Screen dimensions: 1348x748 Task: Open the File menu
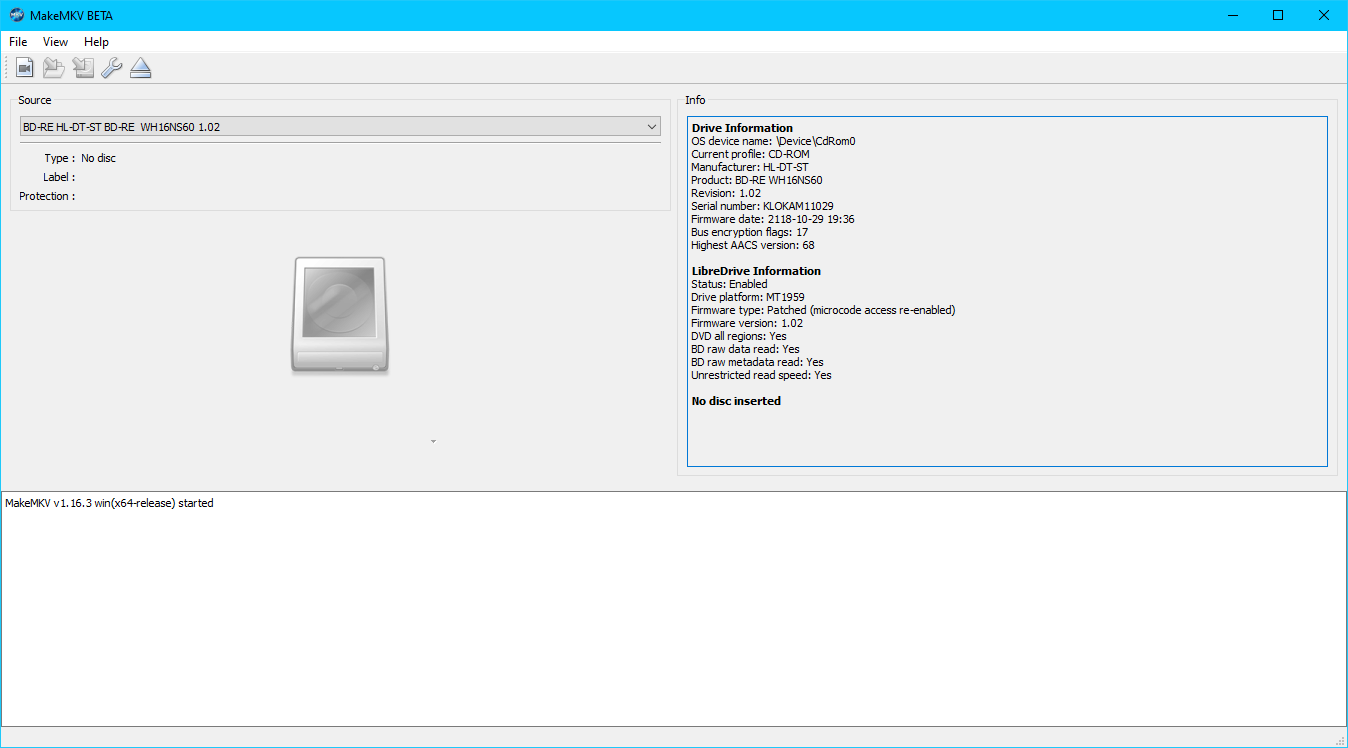tap(18, 42)
